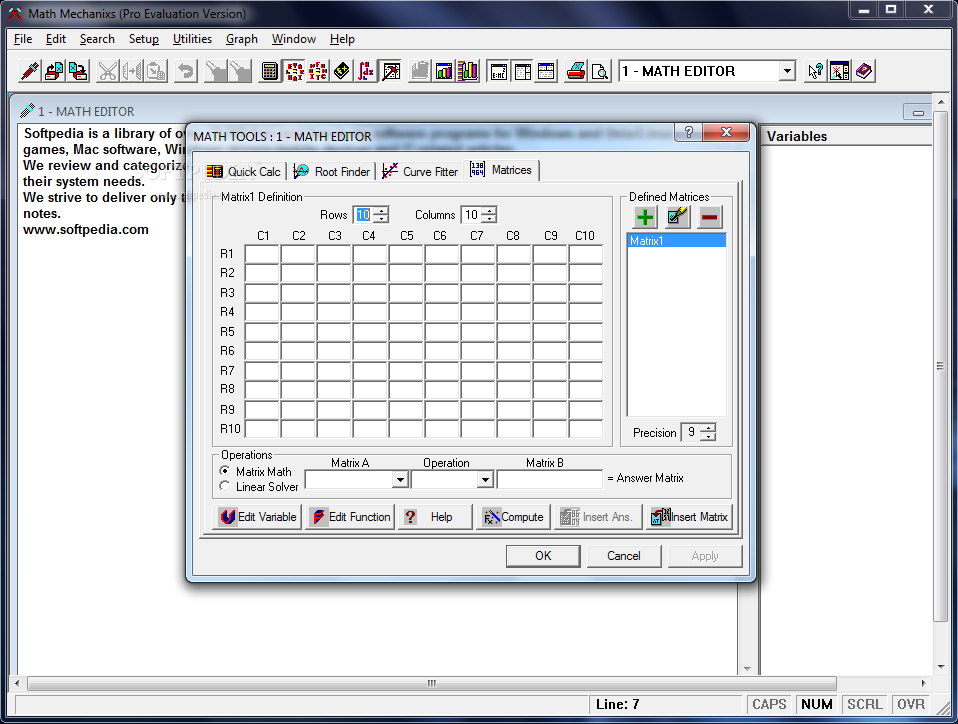Click the grid window icon left of printer
This screenshot has width=958, height=724.
tap(546, 71)
